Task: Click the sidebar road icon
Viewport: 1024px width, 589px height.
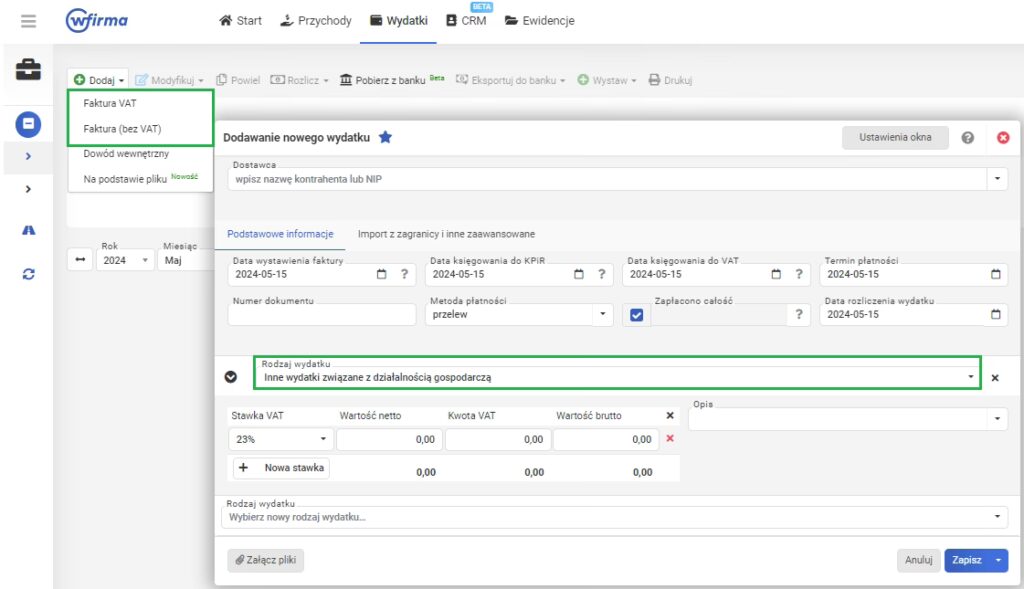Action: click(29, 230)
